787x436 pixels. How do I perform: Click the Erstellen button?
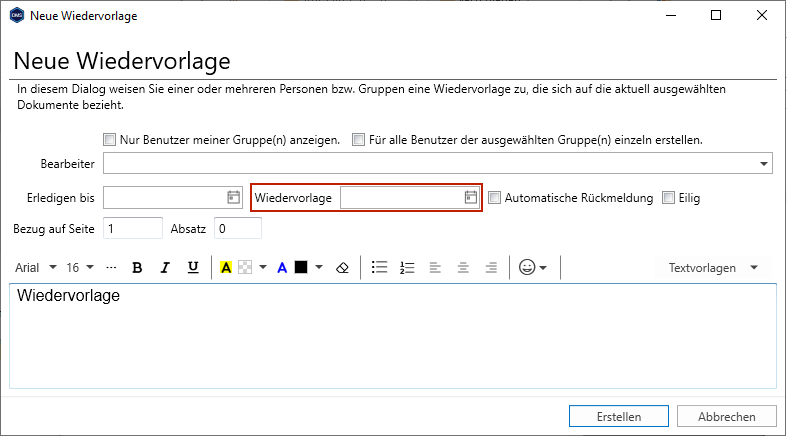[x=619, y=416]
